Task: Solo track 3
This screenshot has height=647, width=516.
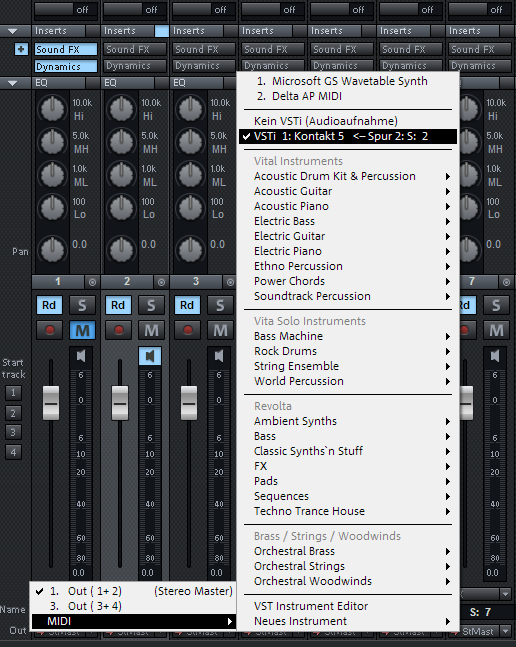Action: point(220,305)
